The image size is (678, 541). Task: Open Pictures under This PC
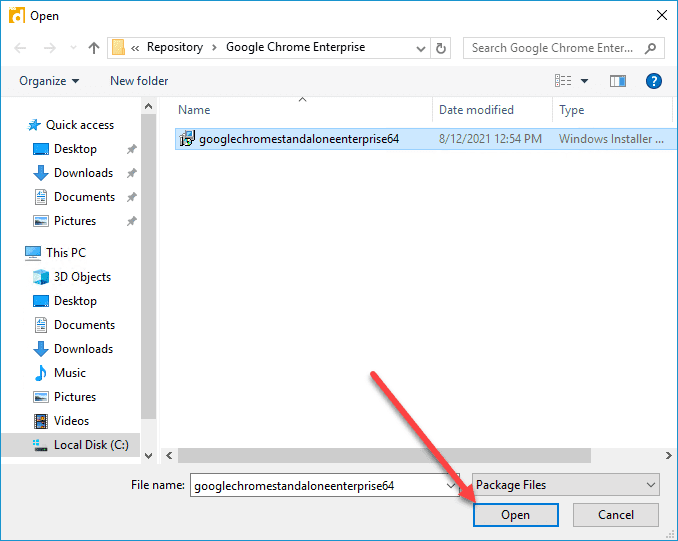coord(64,397)
